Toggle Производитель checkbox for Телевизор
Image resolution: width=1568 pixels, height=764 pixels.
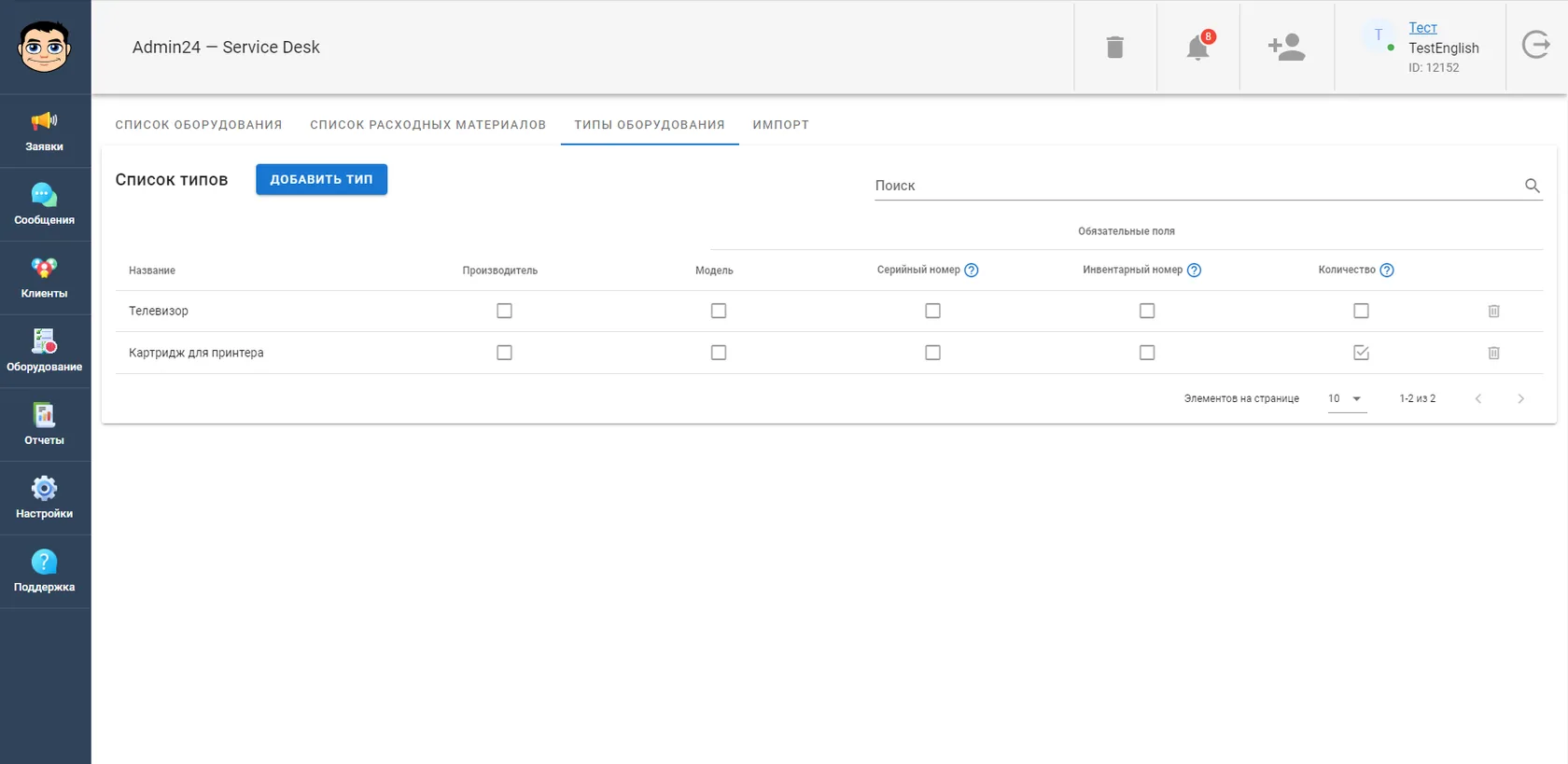click(x=504, y=311)
